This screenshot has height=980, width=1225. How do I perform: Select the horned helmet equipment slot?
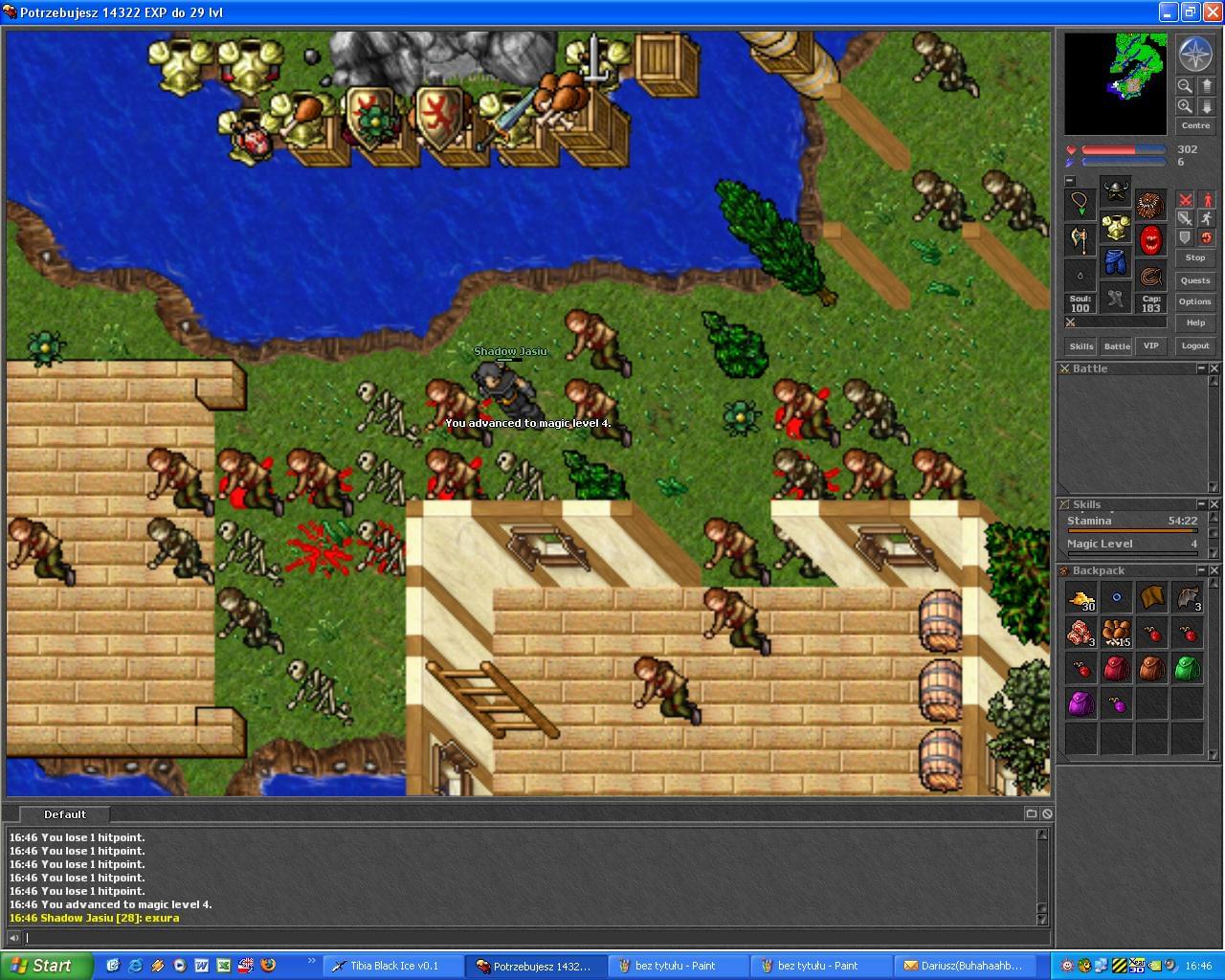click(x=1116, y=191)
